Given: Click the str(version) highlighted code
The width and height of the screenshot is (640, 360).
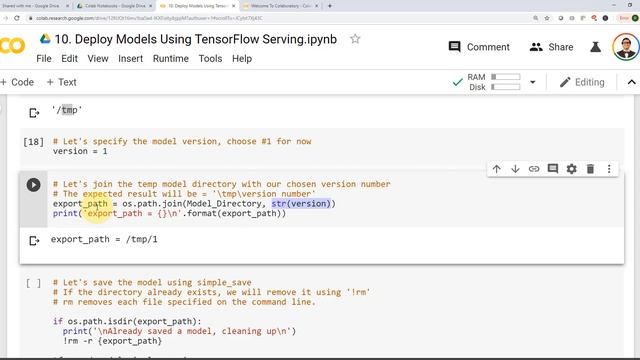Looking at the screenshot, I should pos(301,203).
